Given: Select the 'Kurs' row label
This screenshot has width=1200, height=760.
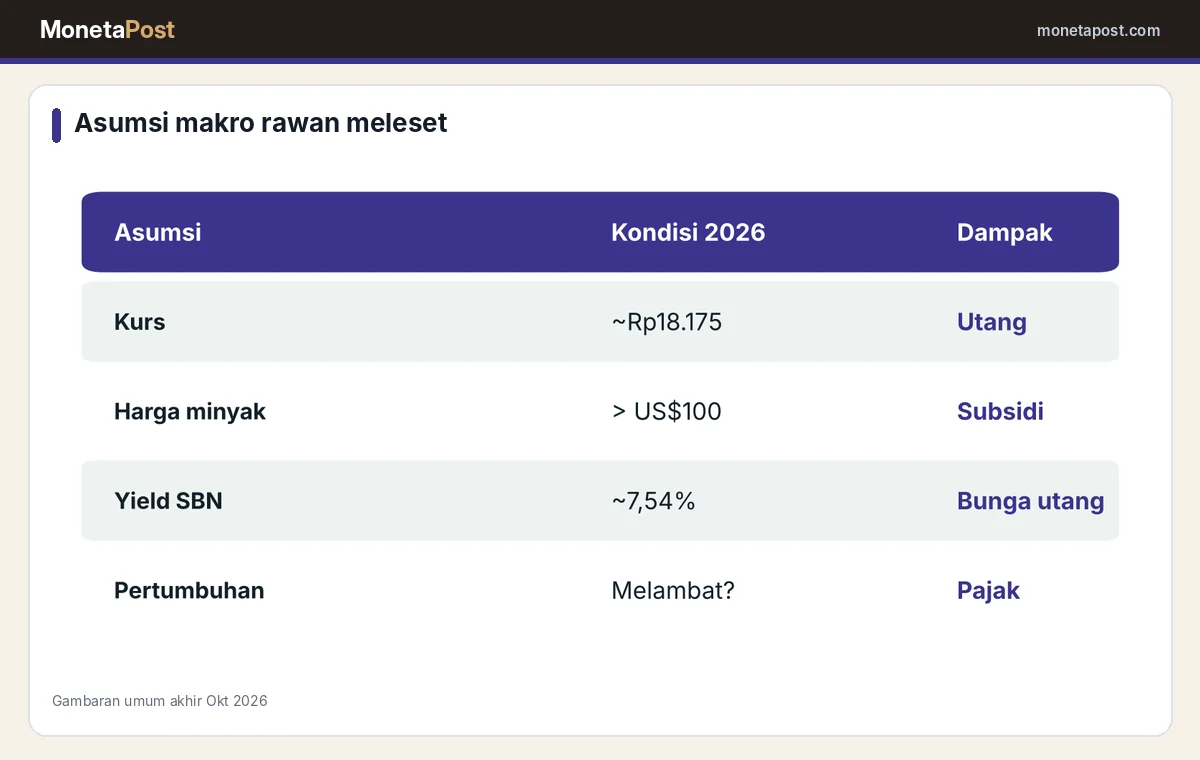Looking at the screenshot, I should point(140,322).
